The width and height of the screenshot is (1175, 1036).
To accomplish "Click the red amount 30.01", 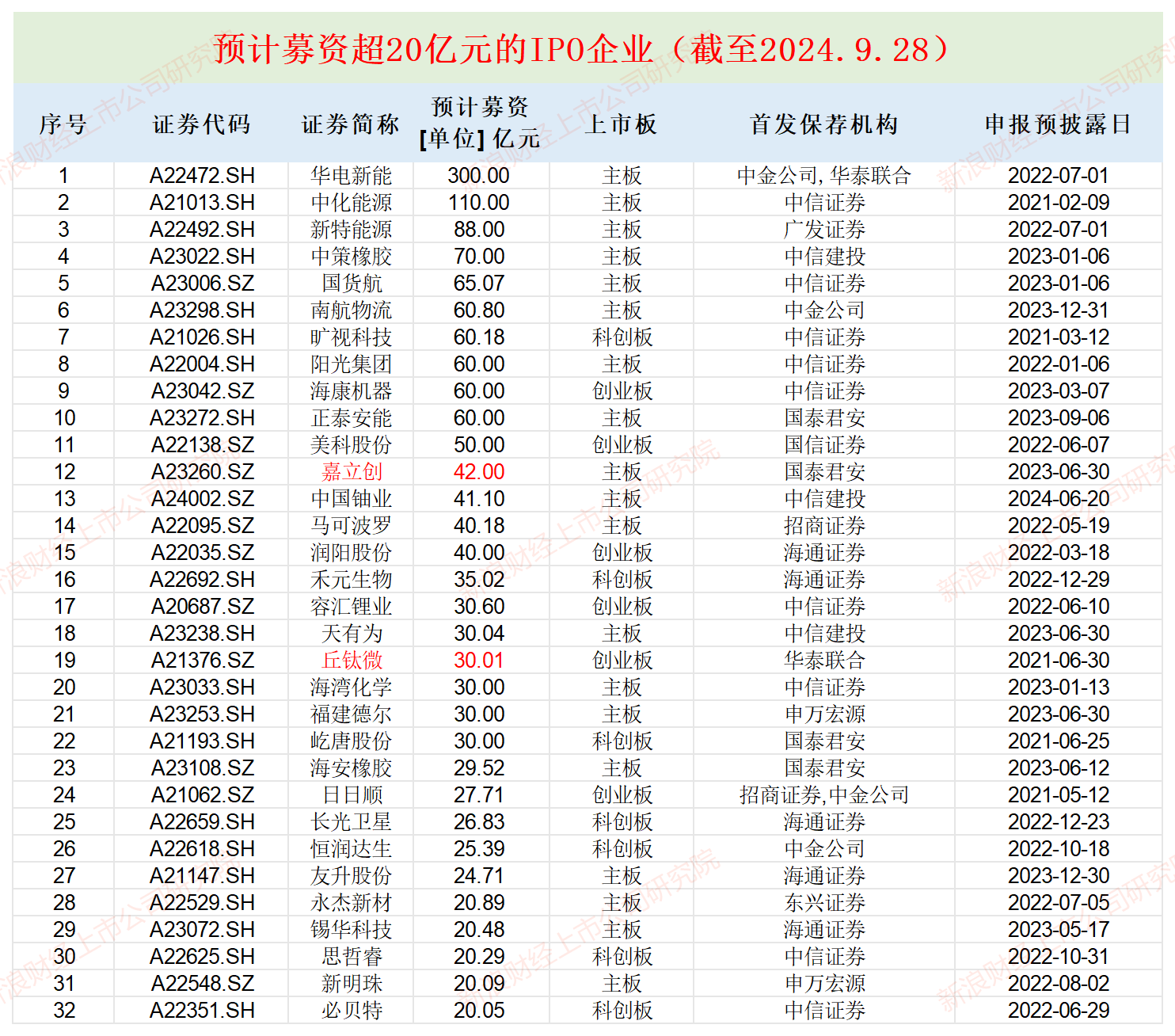I will click(x=479, y=661).
